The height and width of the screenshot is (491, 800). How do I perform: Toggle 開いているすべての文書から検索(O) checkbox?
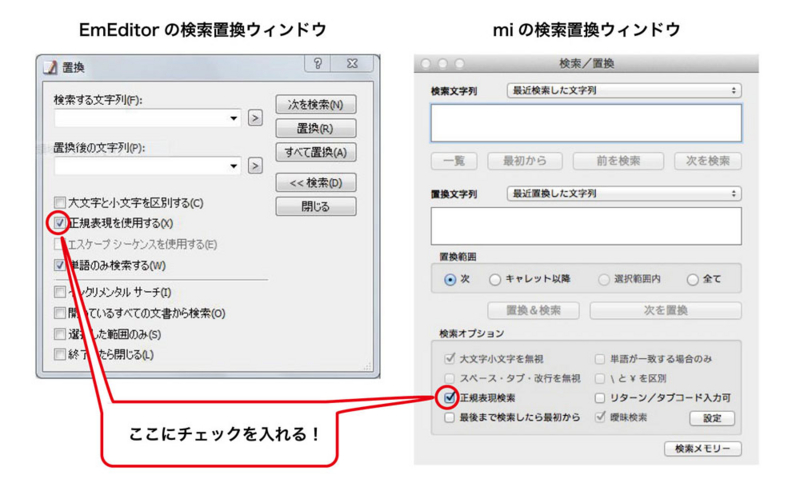pyautogui.click(x=60, y=313)
